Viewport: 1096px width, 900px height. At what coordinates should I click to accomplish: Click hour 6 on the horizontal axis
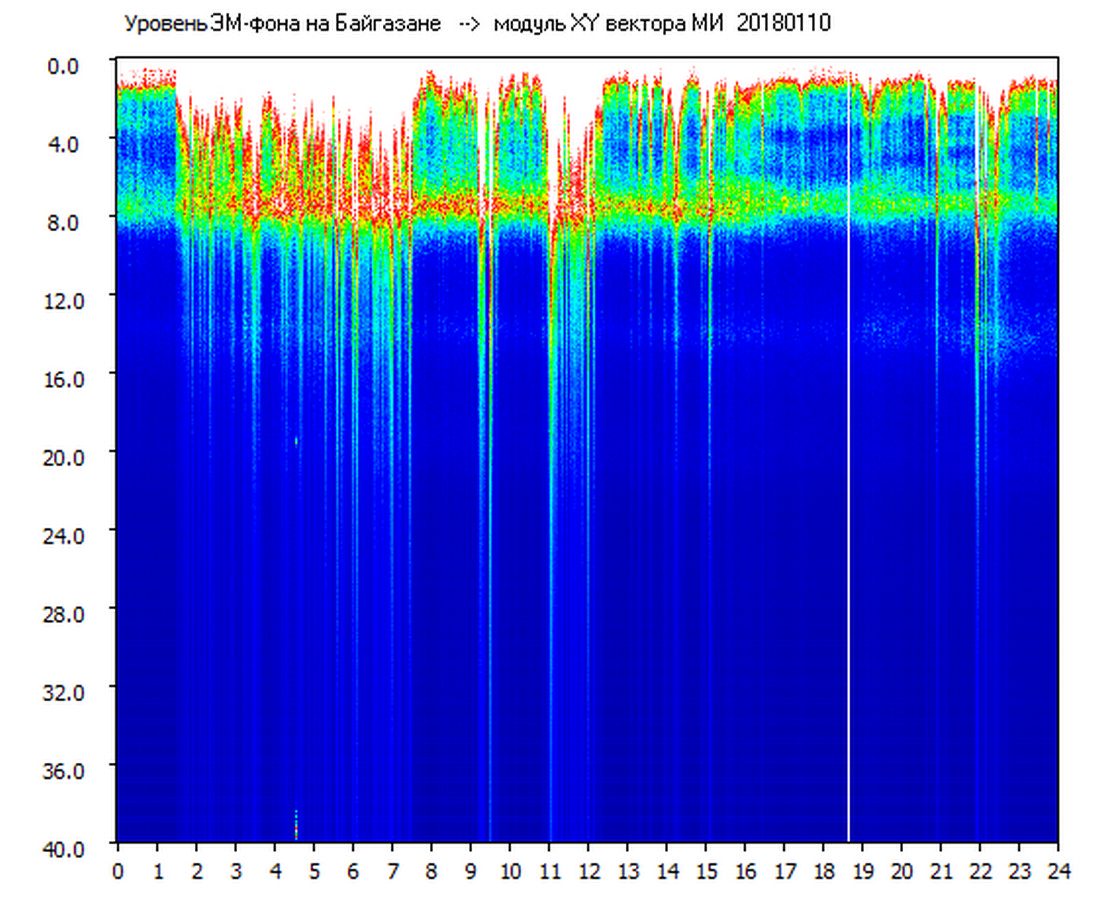tap(353, 871)
